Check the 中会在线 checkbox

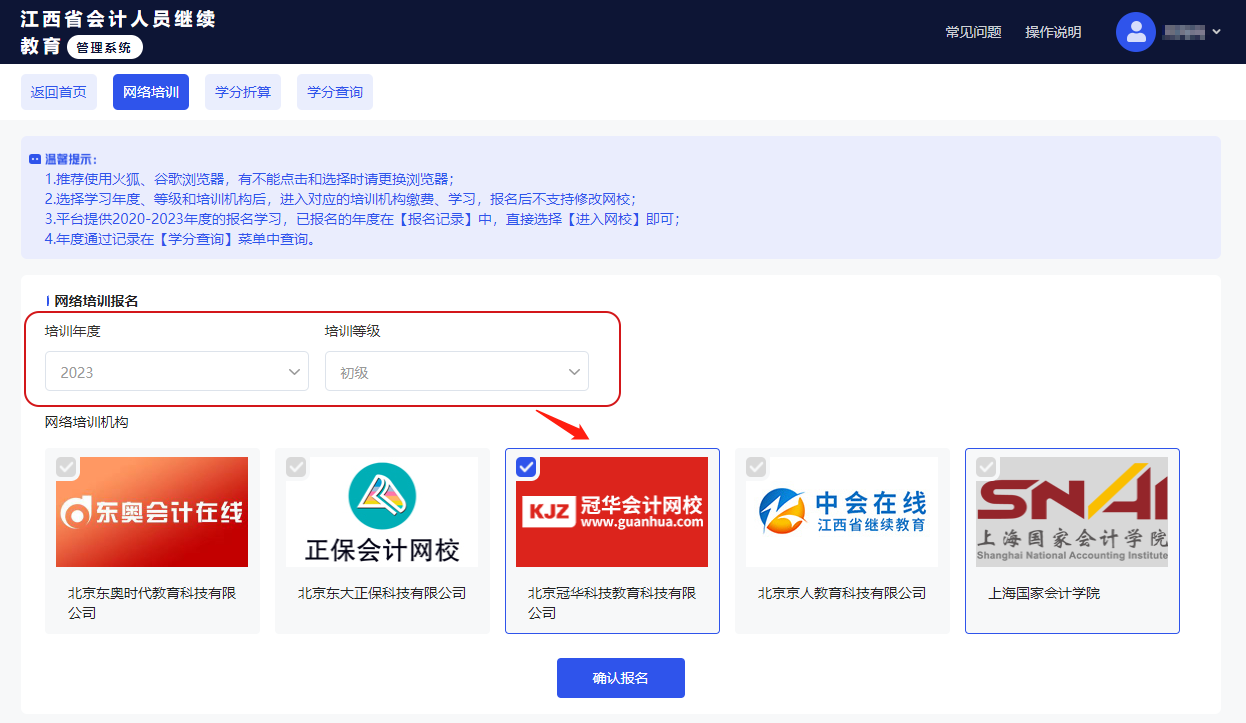756,467
